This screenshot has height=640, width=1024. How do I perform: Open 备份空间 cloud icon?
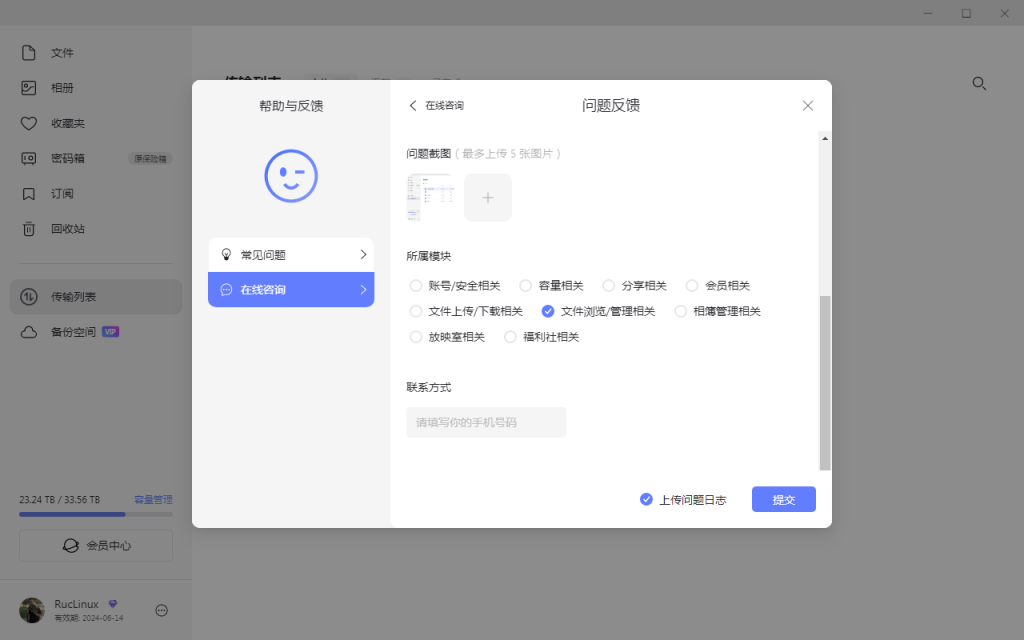pyautogui.click(x=29, y=332)
